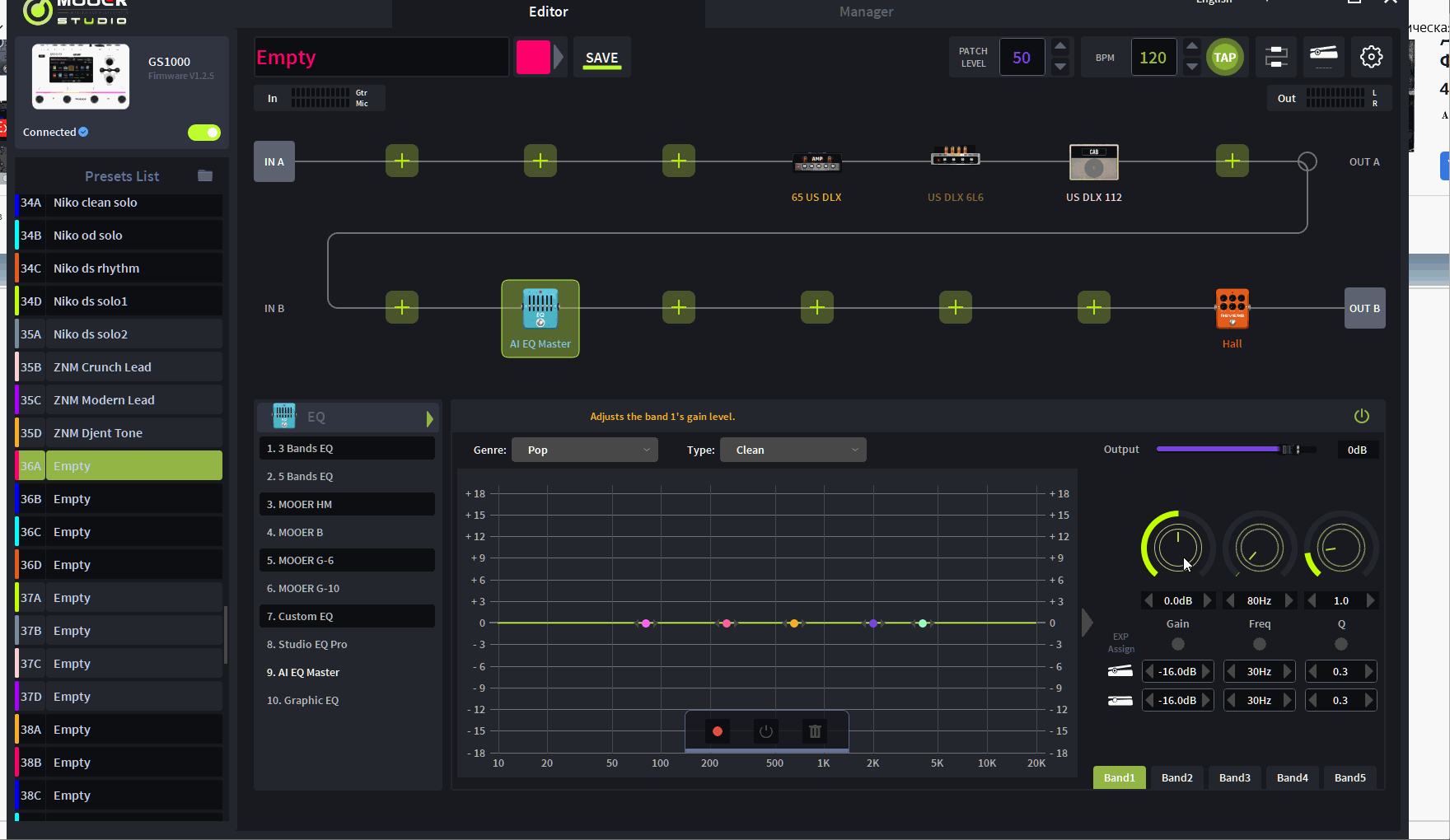Screen dimensions: 1450x840
Task: Click the expression pedal icon in toolbar
Action: [x=1324, y=57]
